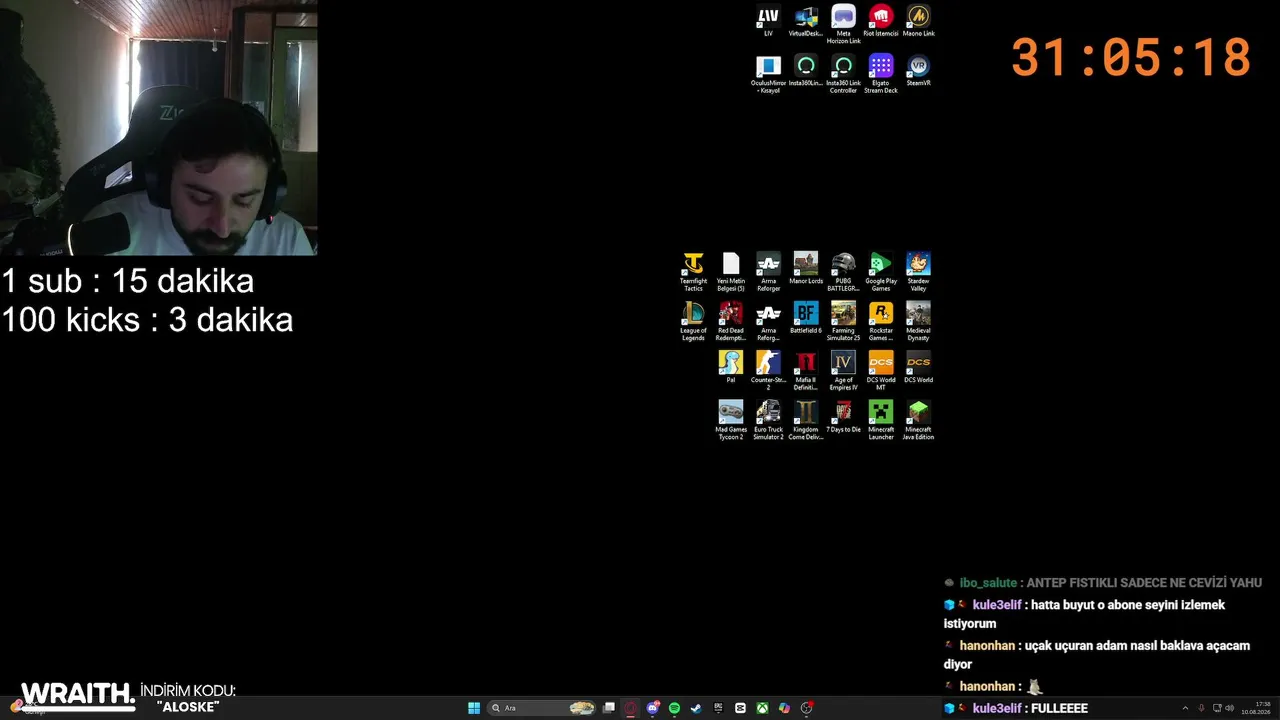Select the Pal desktop icon

(x=731, y=366)
